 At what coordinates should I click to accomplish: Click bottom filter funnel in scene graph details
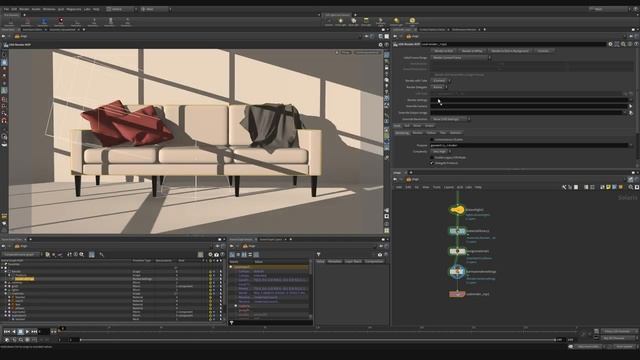click(x=231, y=322)
